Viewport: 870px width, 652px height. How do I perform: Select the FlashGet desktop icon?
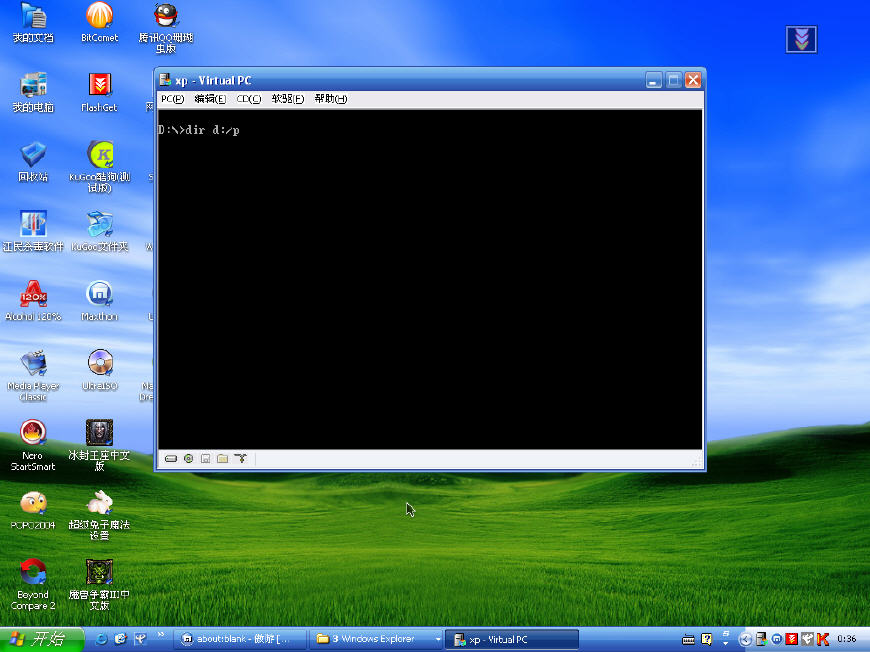[99, 93]
